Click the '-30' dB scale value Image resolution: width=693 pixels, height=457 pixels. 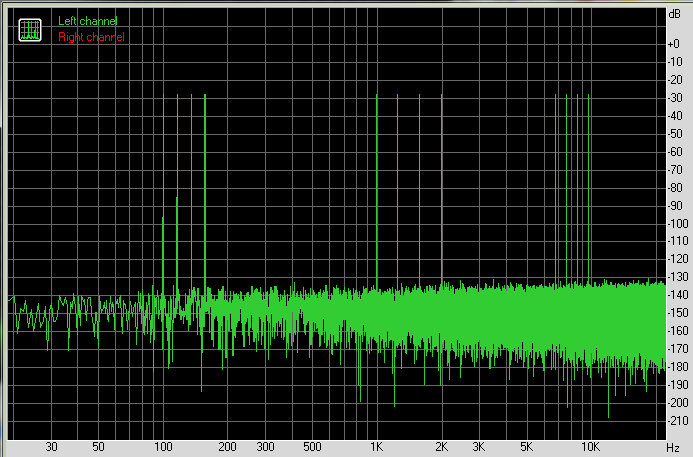[x=675, y=98]
